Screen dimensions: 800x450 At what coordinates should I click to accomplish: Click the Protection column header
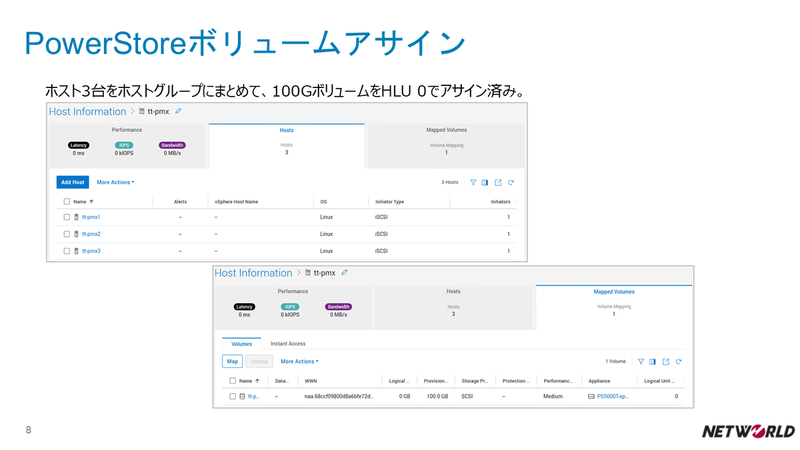[516, 381]
